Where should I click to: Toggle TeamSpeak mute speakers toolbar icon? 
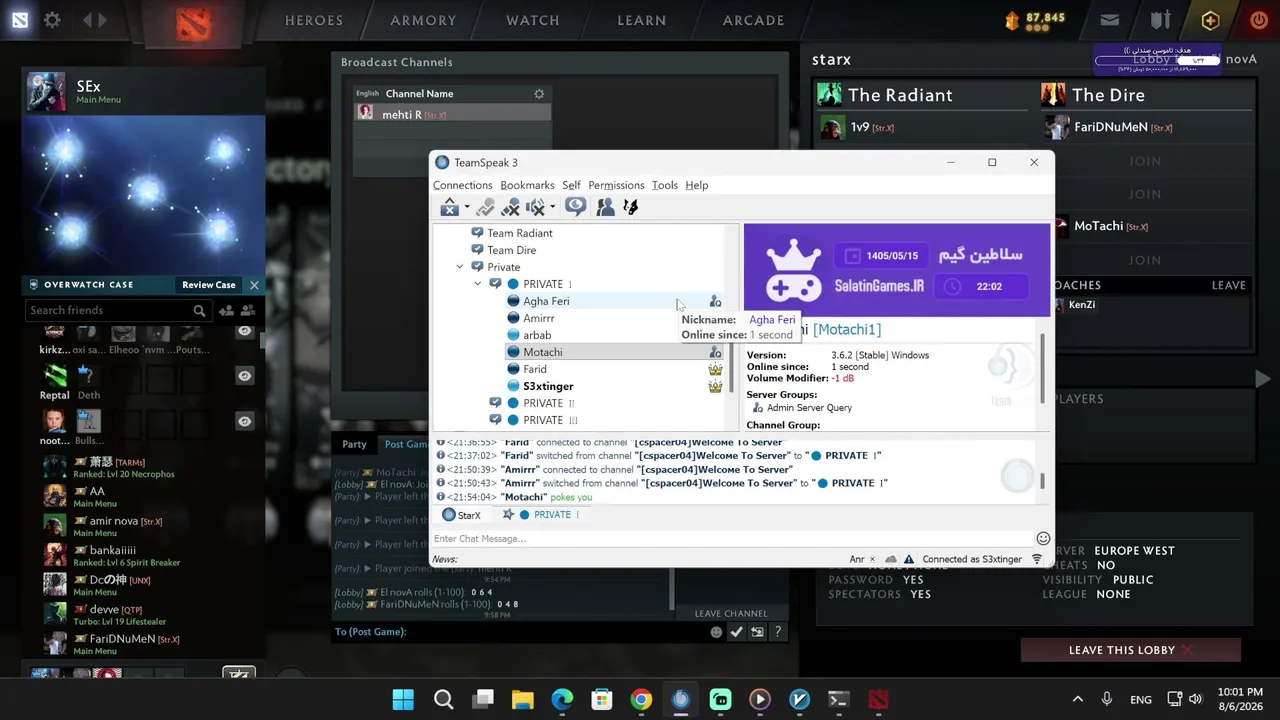point(535,207)
